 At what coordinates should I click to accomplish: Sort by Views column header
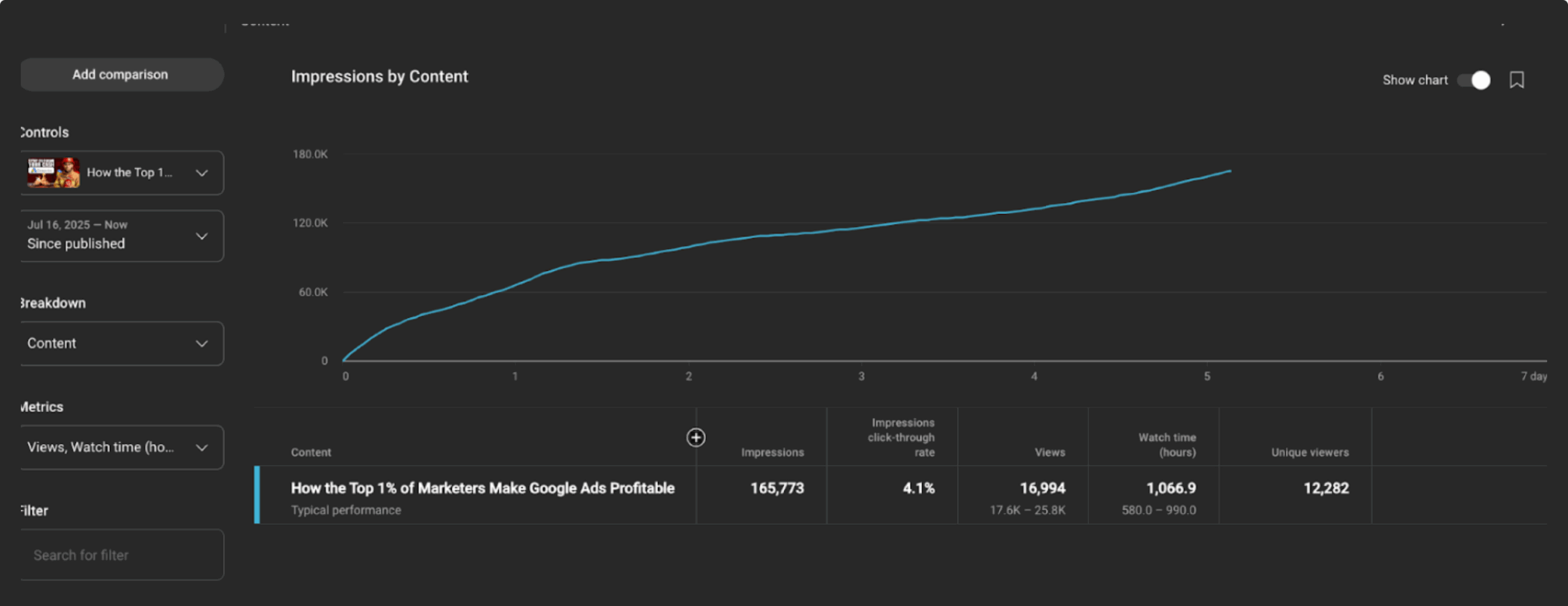pos(1050,452)
